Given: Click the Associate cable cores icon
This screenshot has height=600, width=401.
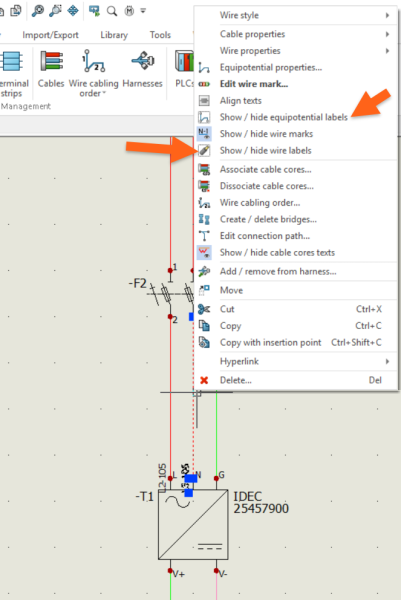Looking at the screenshot, I should 204,170.
